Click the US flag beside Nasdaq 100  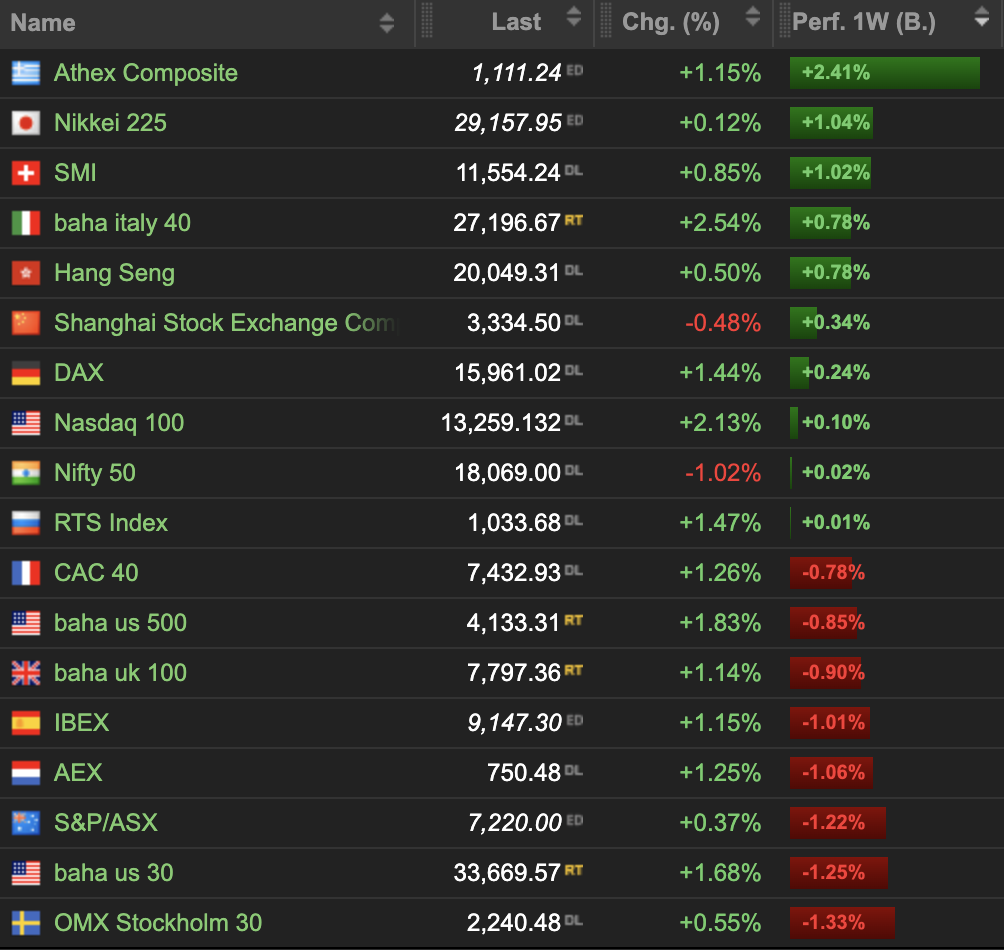(x=26, y=423)
